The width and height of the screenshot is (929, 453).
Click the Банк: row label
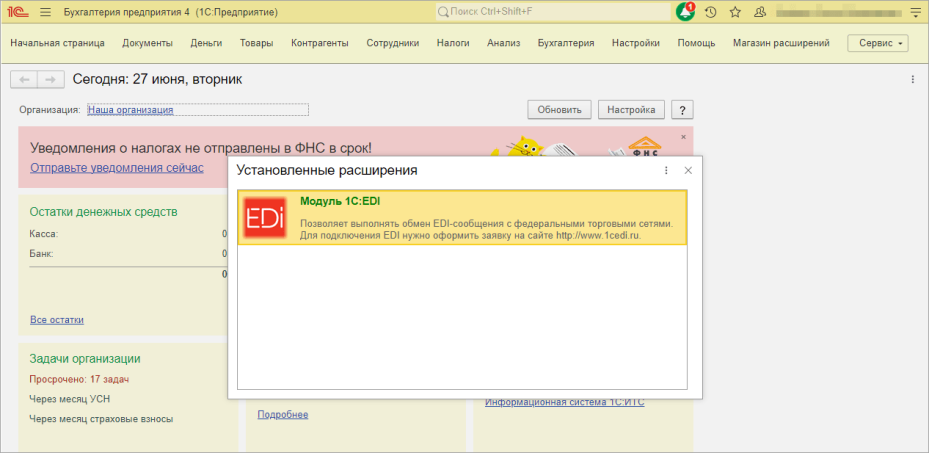41,254
